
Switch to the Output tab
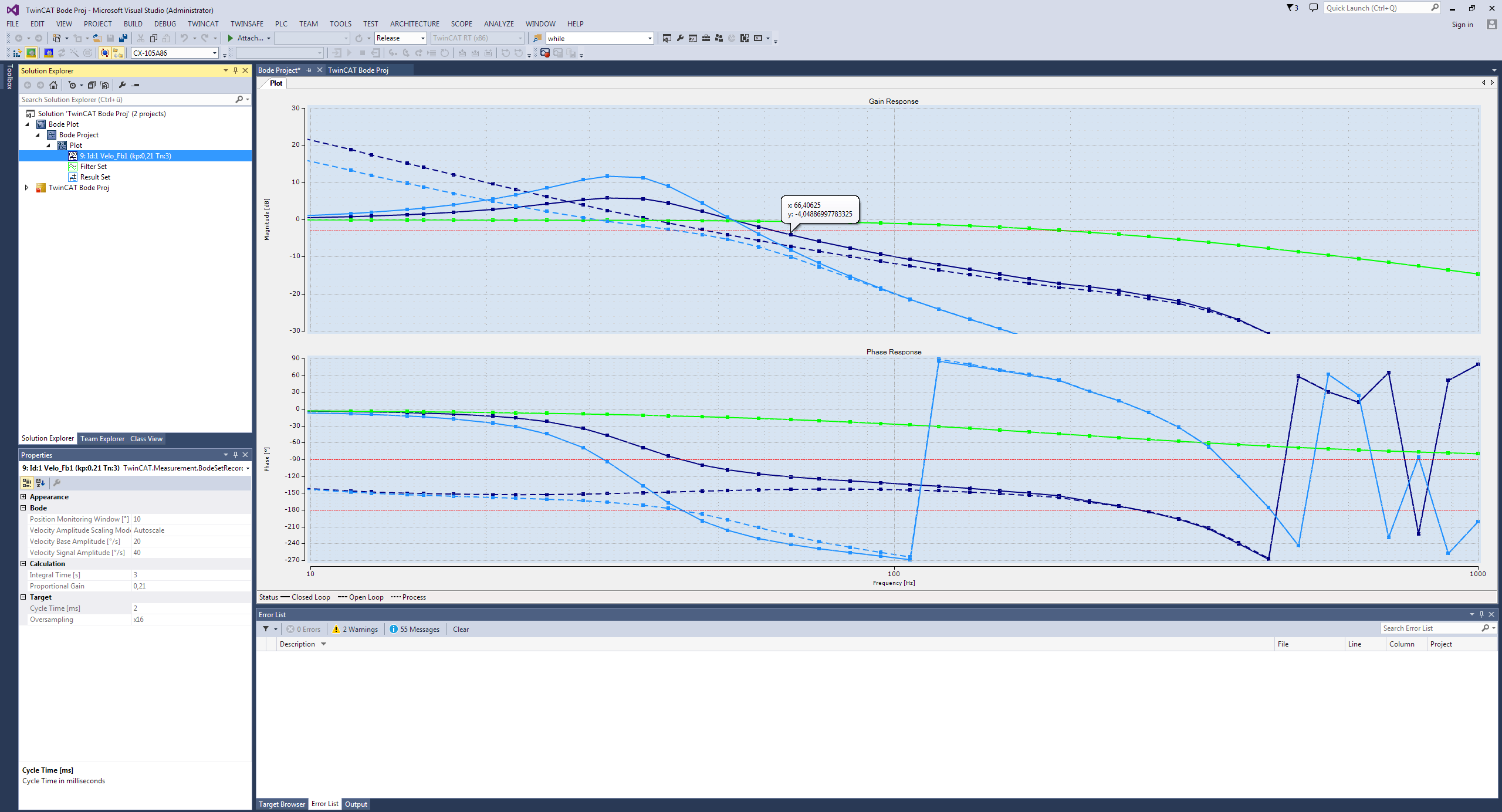pos(356,804)
